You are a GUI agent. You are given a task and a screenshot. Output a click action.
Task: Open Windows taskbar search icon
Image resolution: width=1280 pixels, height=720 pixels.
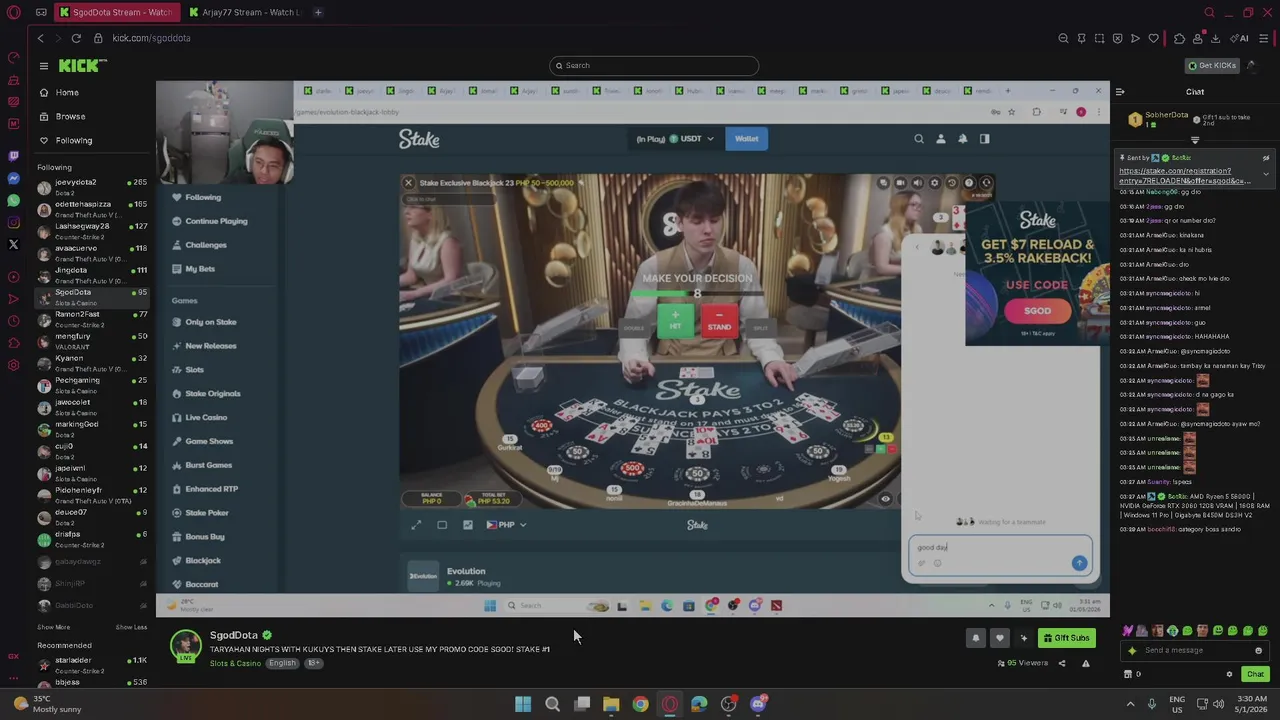click(552, 704)
